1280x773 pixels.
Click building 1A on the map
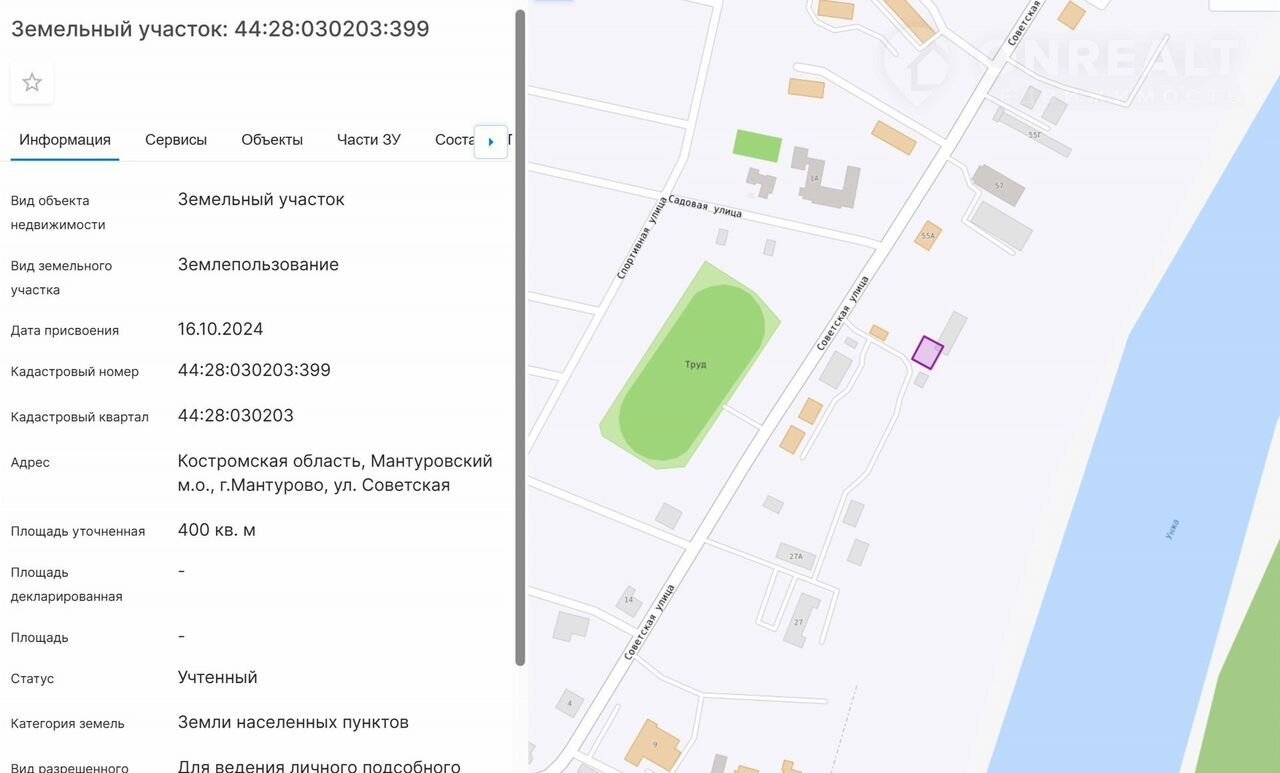[825, 180]
